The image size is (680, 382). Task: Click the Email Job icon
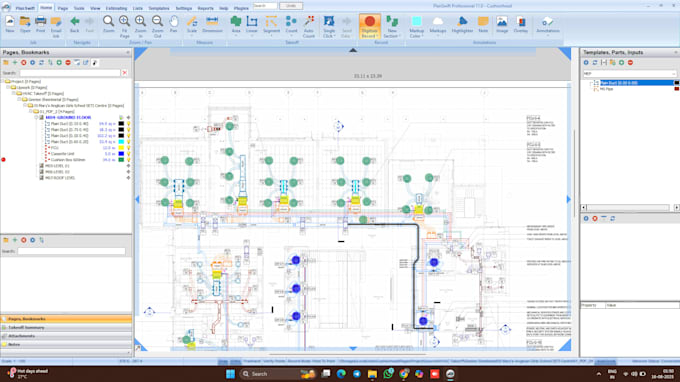click(56, 21)
